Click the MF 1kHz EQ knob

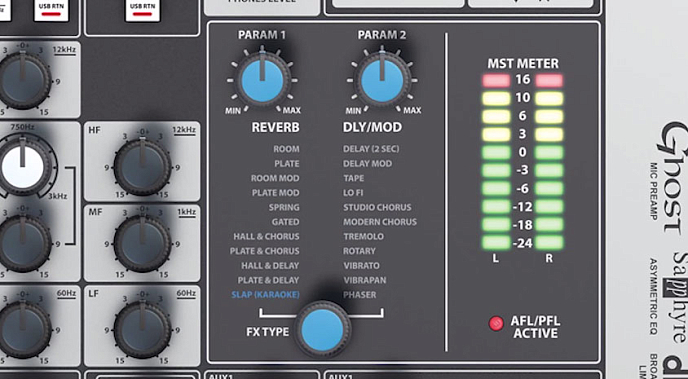click(x=142, y=244)
